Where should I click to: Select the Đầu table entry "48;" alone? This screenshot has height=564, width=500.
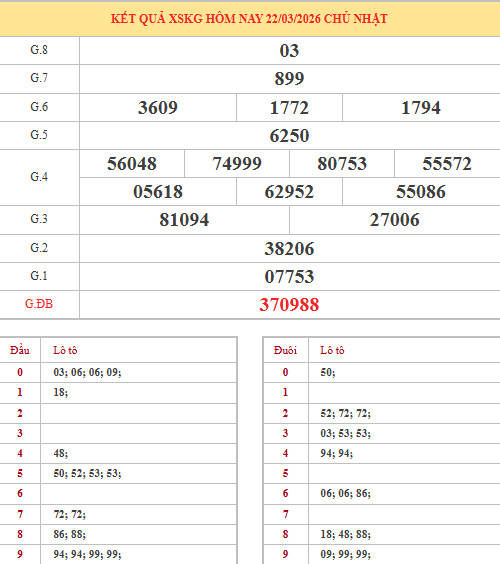(x=60, y=453)
